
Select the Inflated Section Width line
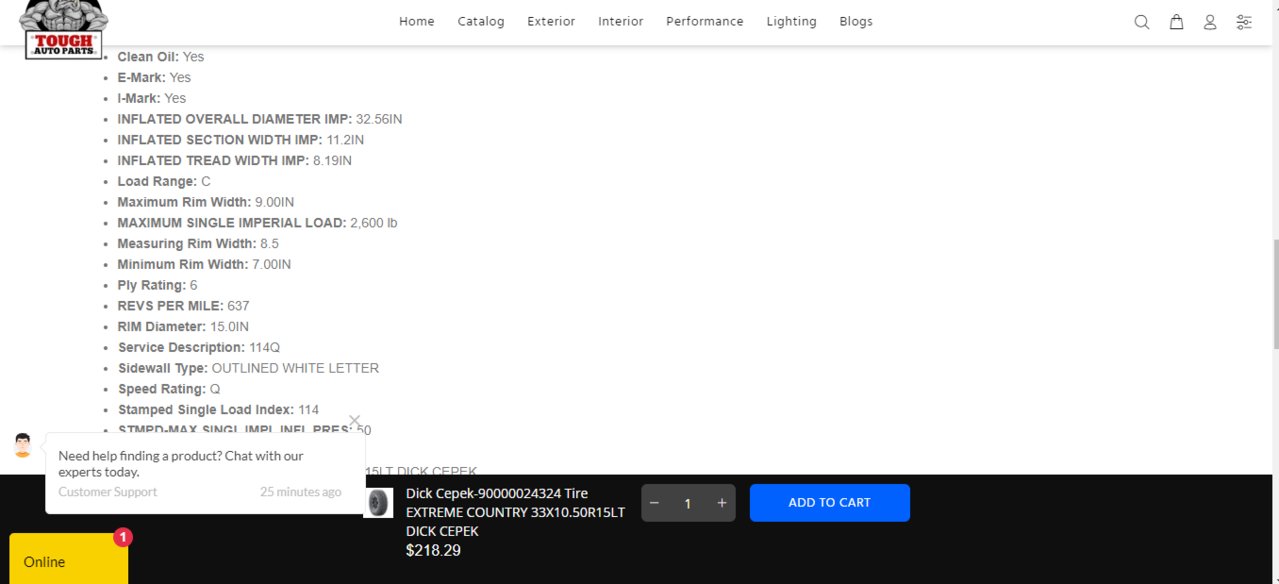(241, 140)
